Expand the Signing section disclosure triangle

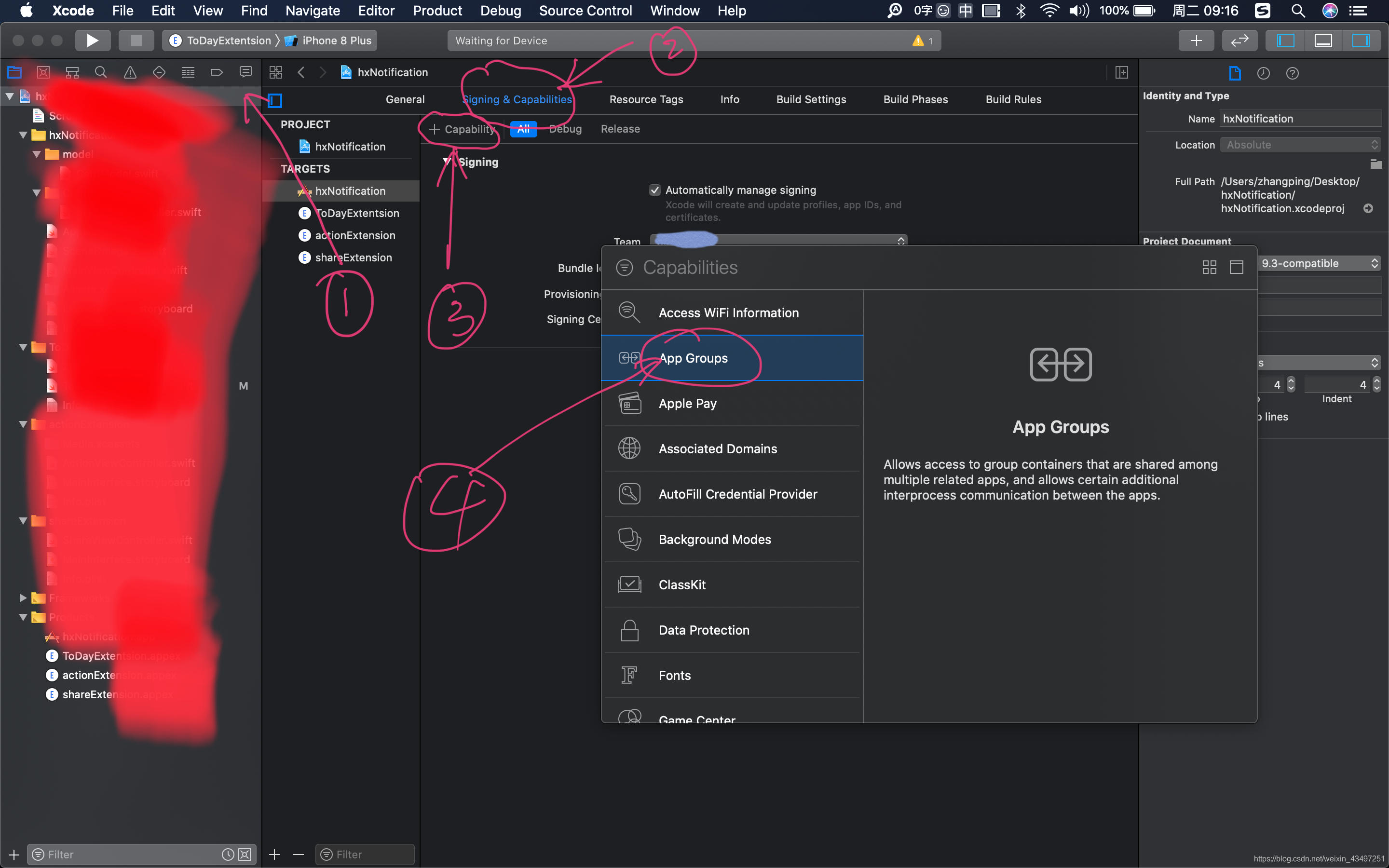point(449,161)
